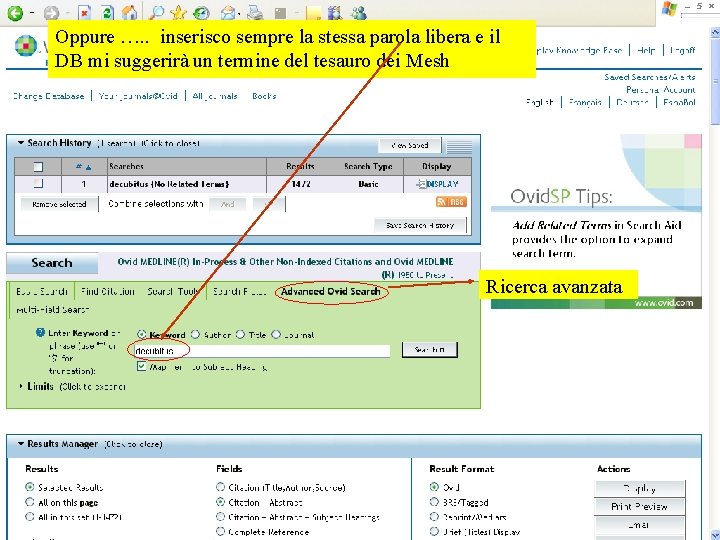Choose Complete Reference field option
Viewport: 720px width, 540px height.
coord(220,531)
